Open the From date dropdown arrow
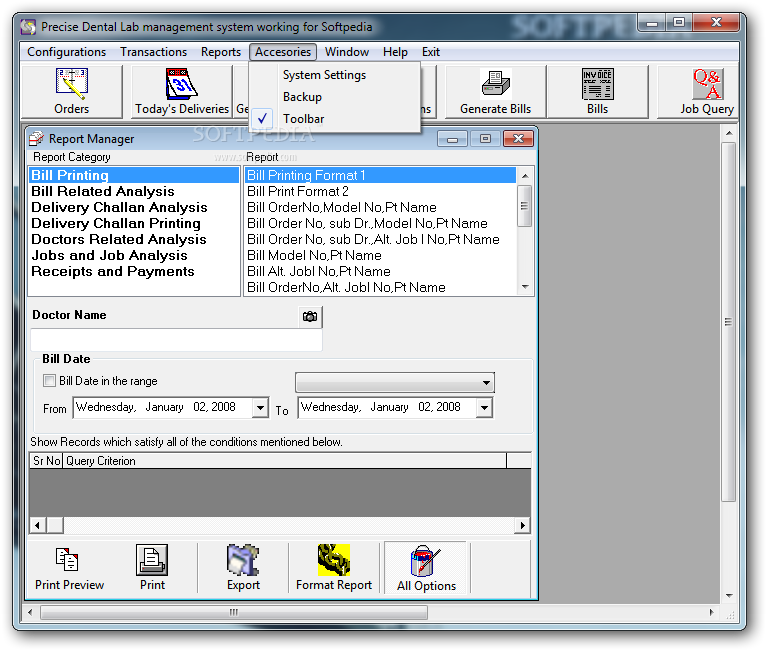The image size is (767, 651). click(260, 407)
